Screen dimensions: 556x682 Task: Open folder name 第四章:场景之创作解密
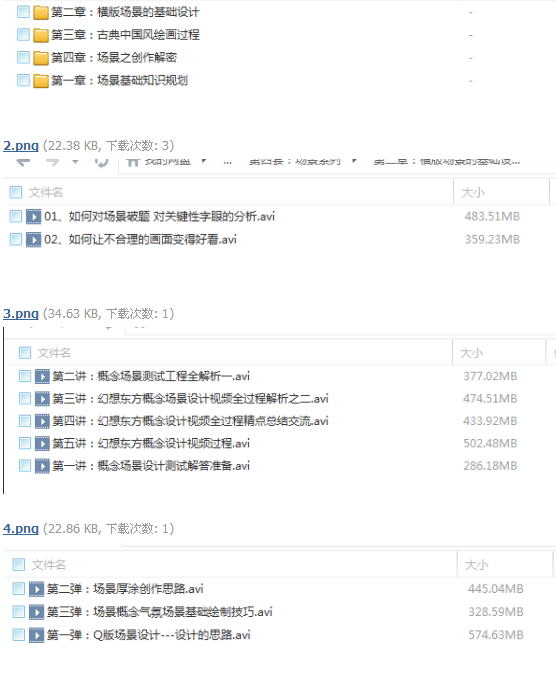tap(114, 58)
